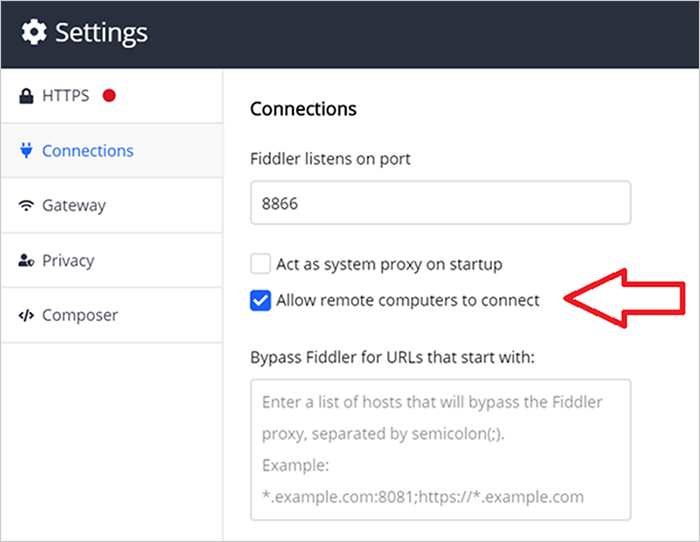Click the Composer code brackets icon
This screenshot has height=542, width=700.
26,315
